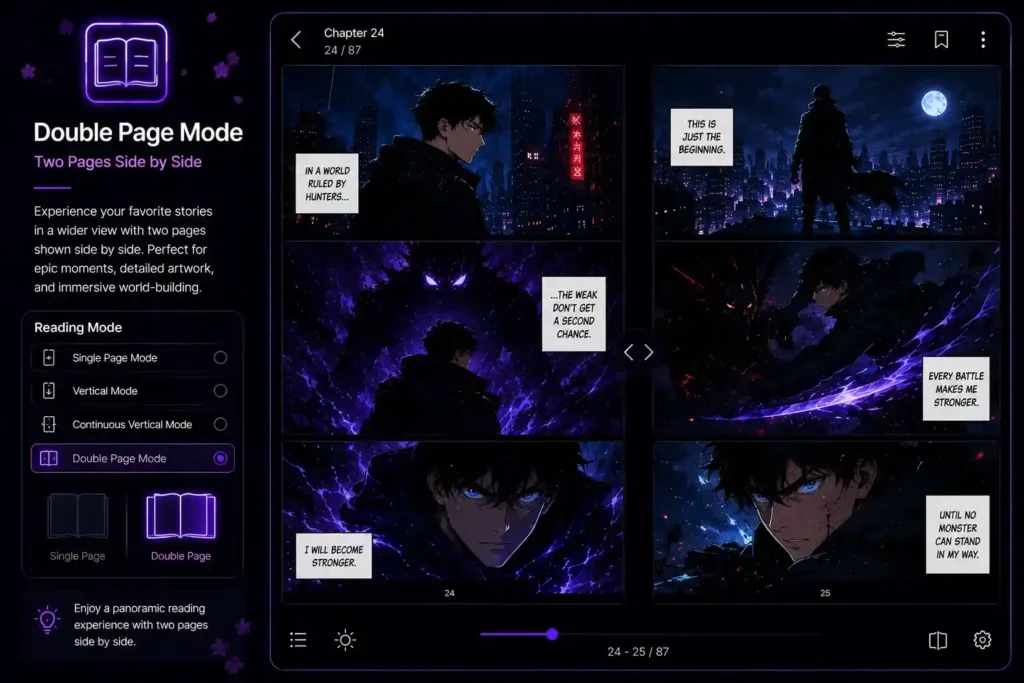
Task: Choose the Double Page book preview
Action: click(181, 516)
